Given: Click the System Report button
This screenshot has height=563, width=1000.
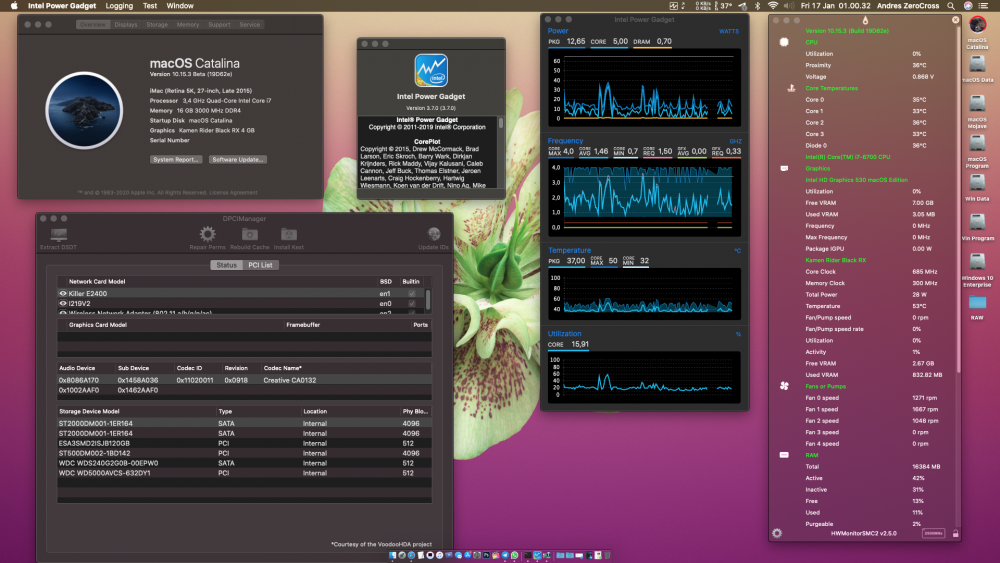Looking at the screenshot, I should (x=176, y=159).
